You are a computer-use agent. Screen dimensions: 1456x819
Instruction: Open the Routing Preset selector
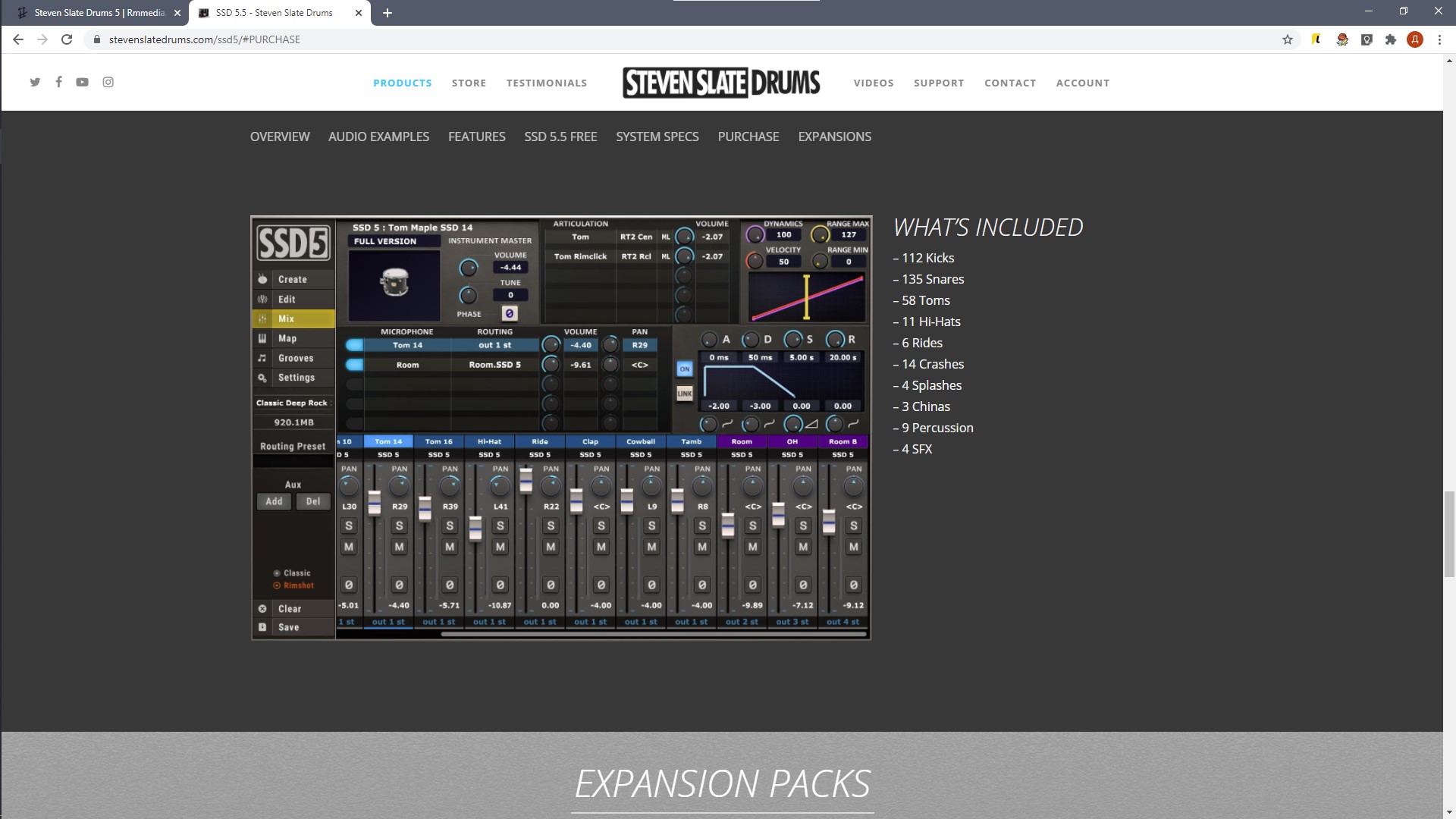point(293,461)
